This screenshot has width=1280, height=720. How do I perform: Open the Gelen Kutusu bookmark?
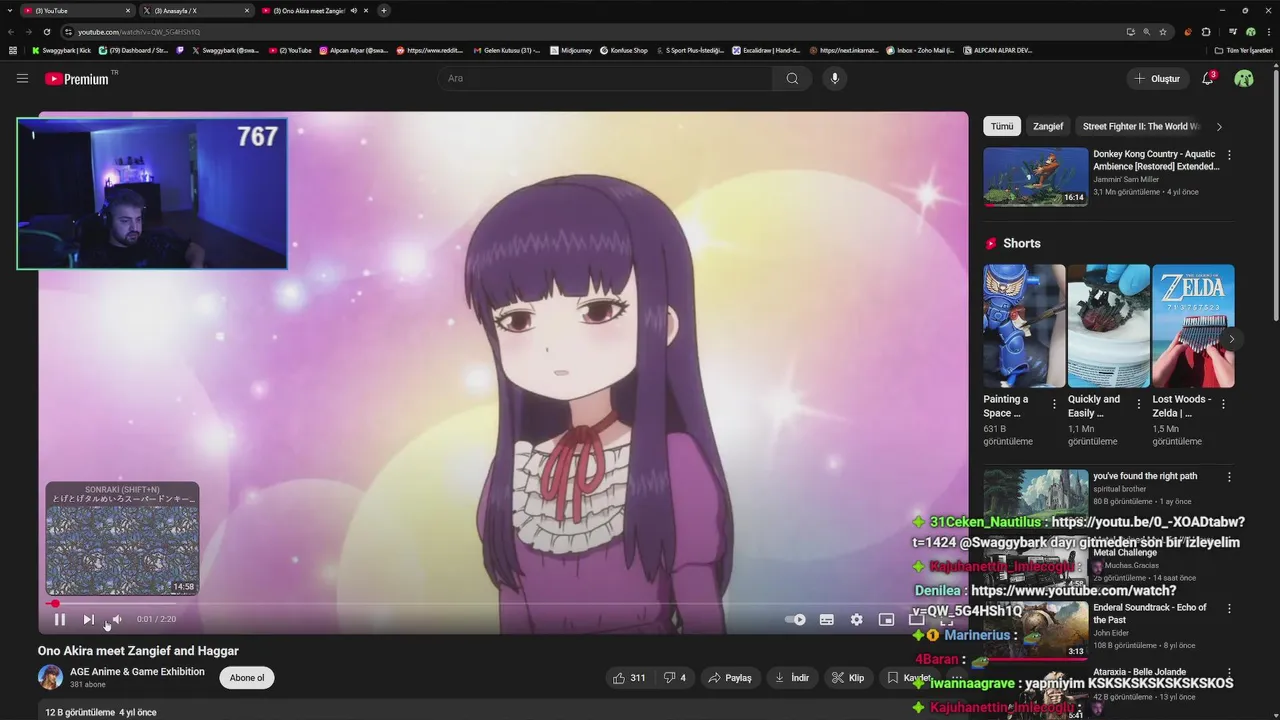(507, 50)
